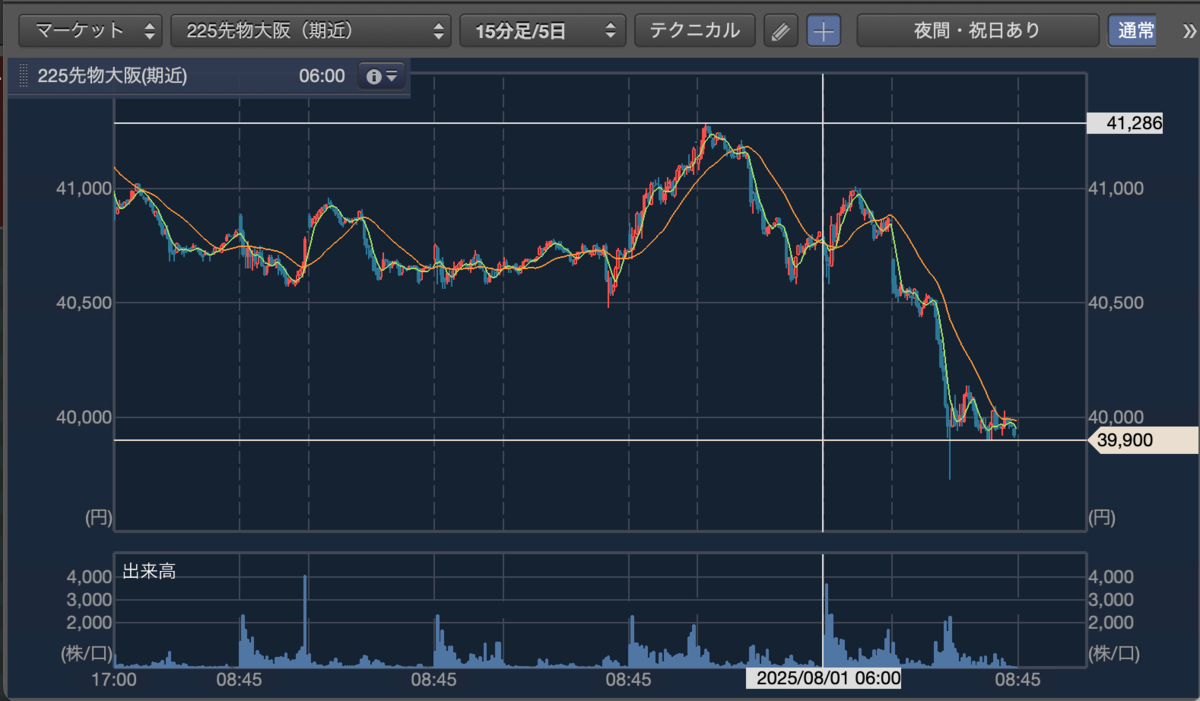The width and height of the screenshot is (1200, 701).
Task: Toggle the crosshair cursor tool
Action: [824, 31]
